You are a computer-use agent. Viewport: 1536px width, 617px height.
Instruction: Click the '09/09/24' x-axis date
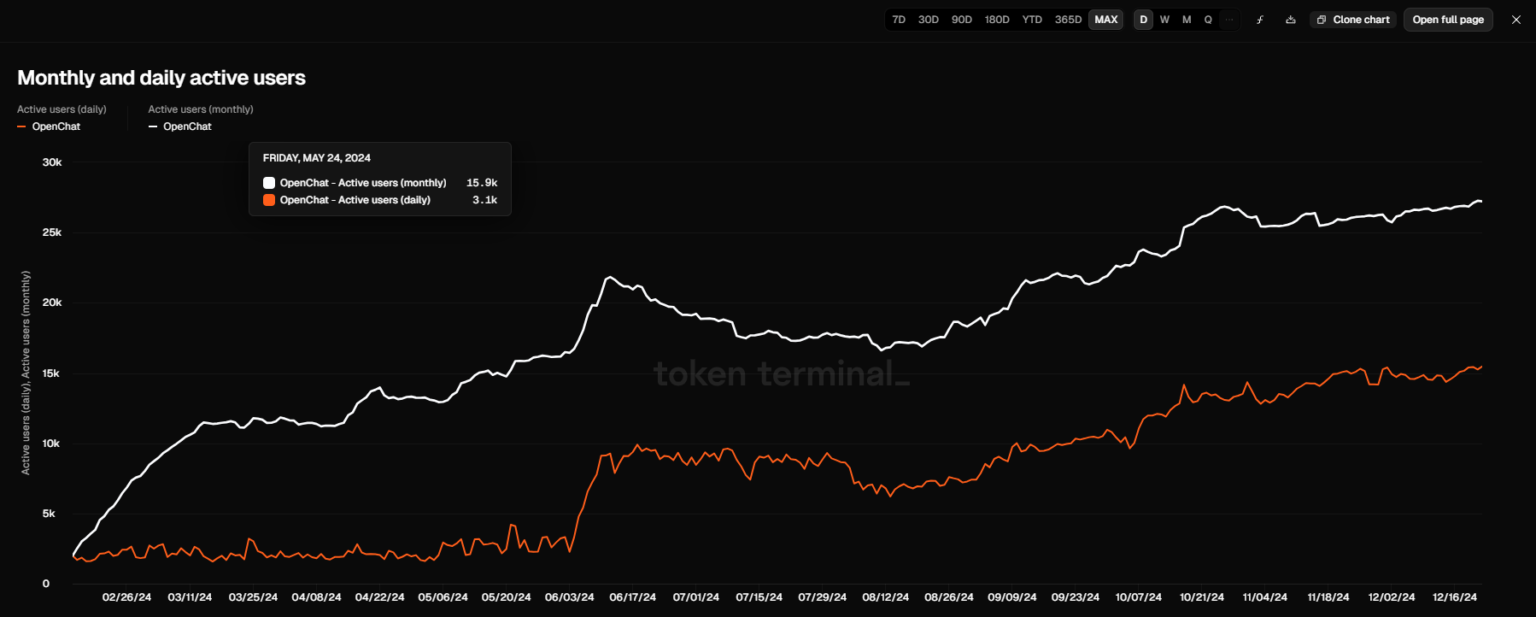1012,597
